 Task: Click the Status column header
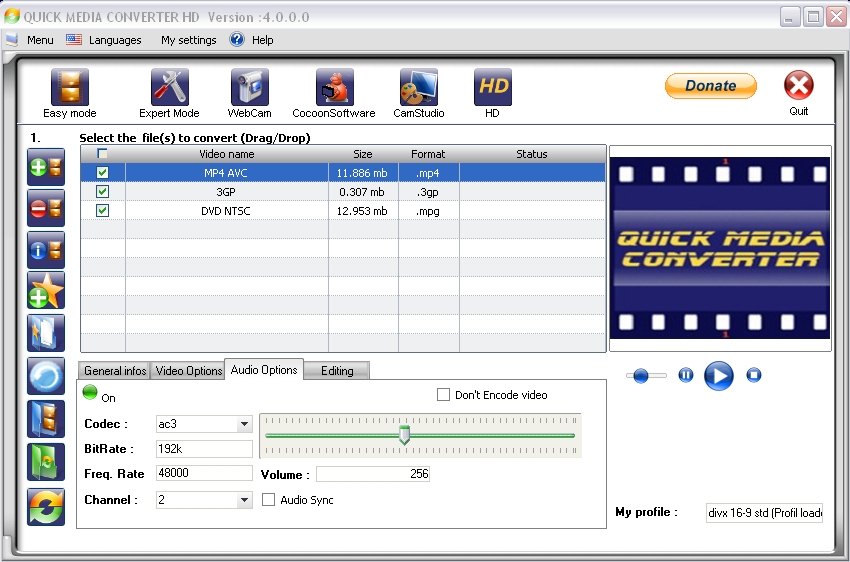532,154
